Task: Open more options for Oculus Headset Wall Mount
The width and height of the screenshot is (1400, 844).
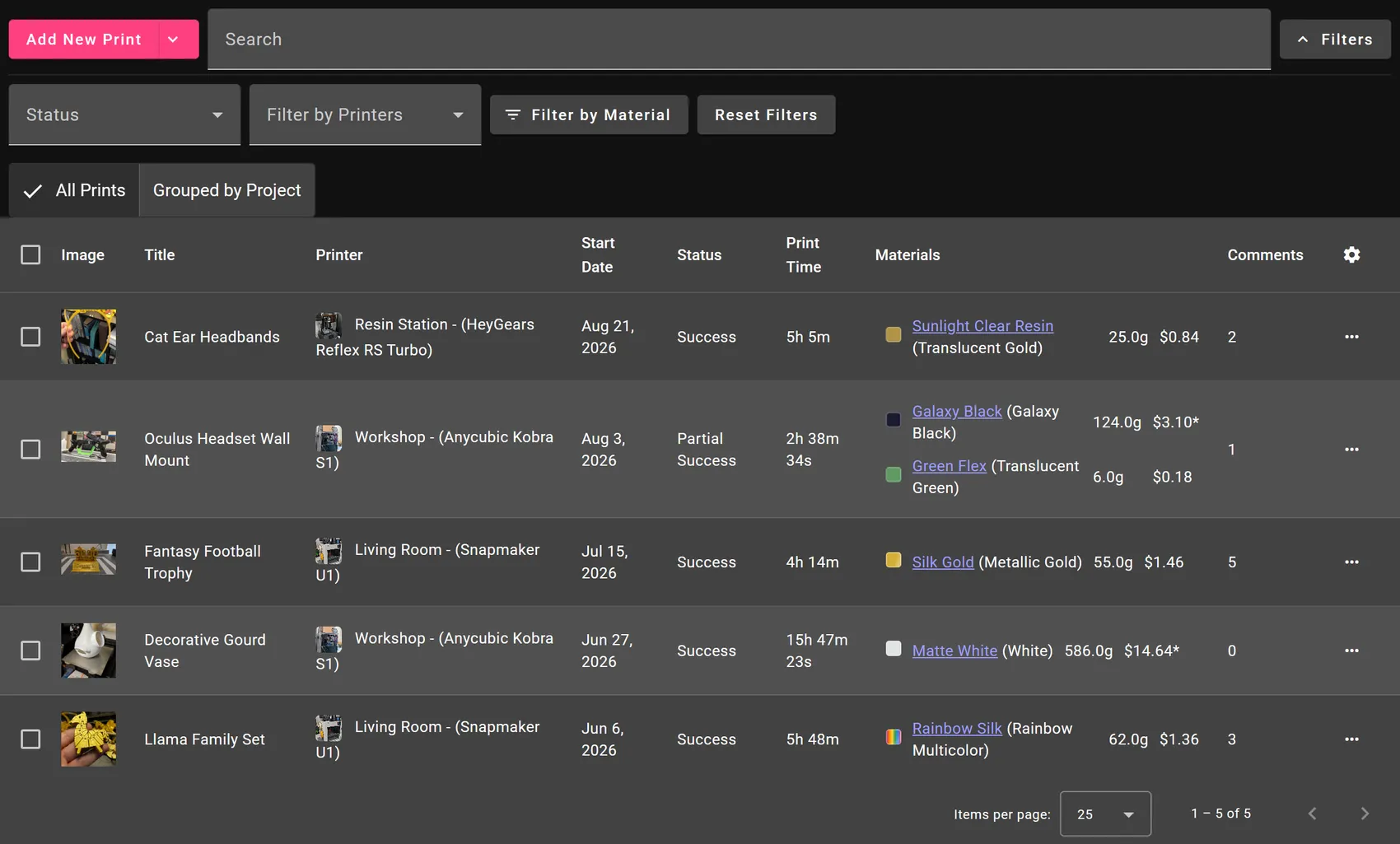Action: [x=1351, y=450]
